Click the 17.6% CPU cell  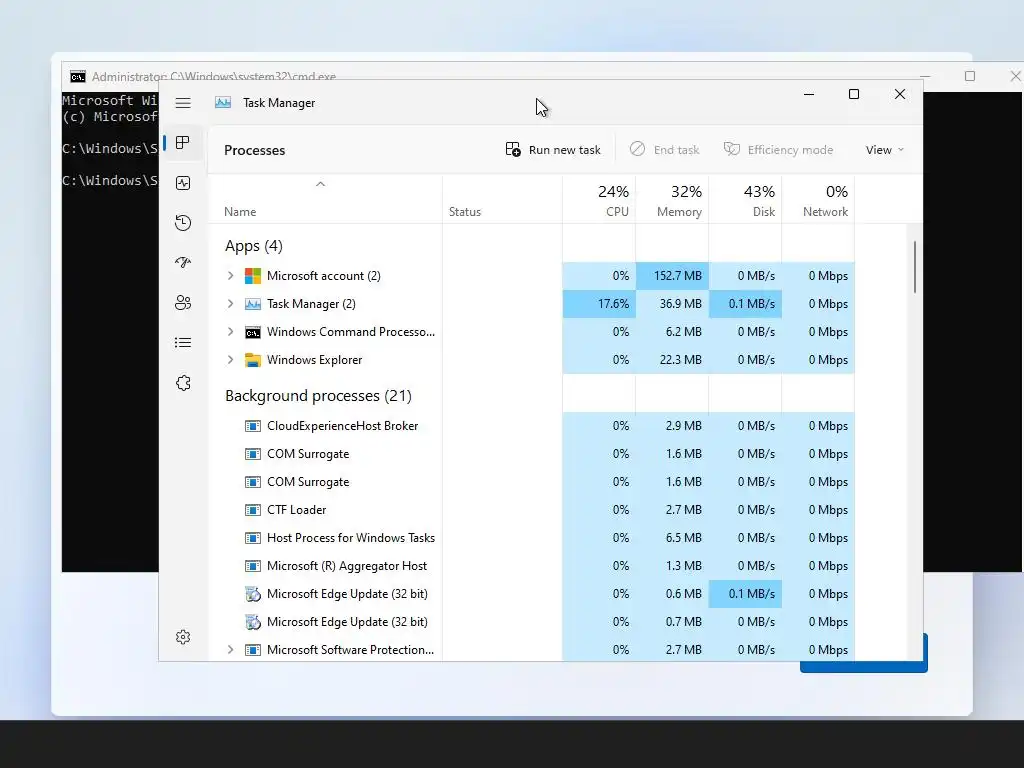tap(599, 304)
